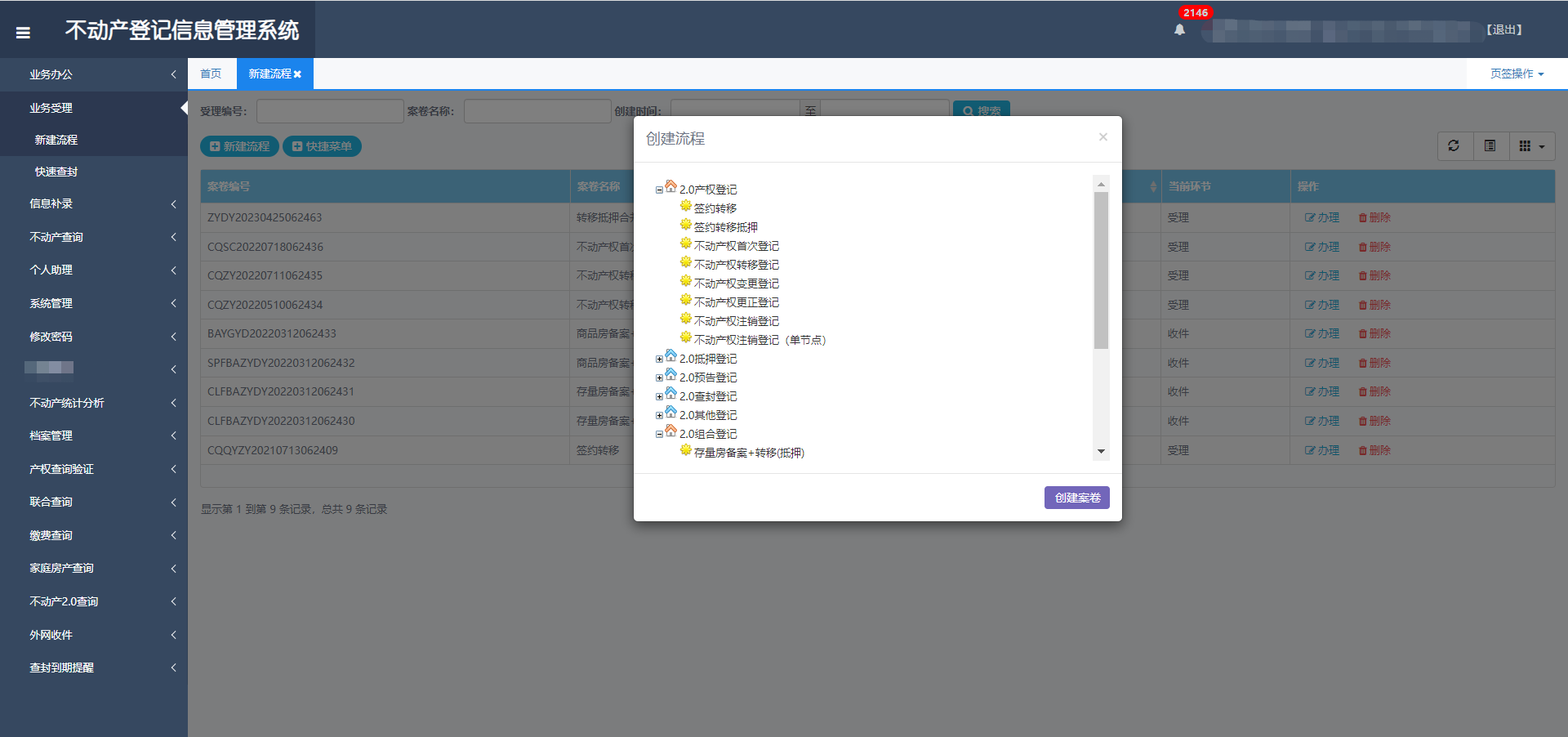Viewport: 1568px width, 737px height.
Task: Click the 受理编号 input field
Action: pos(330,111)
